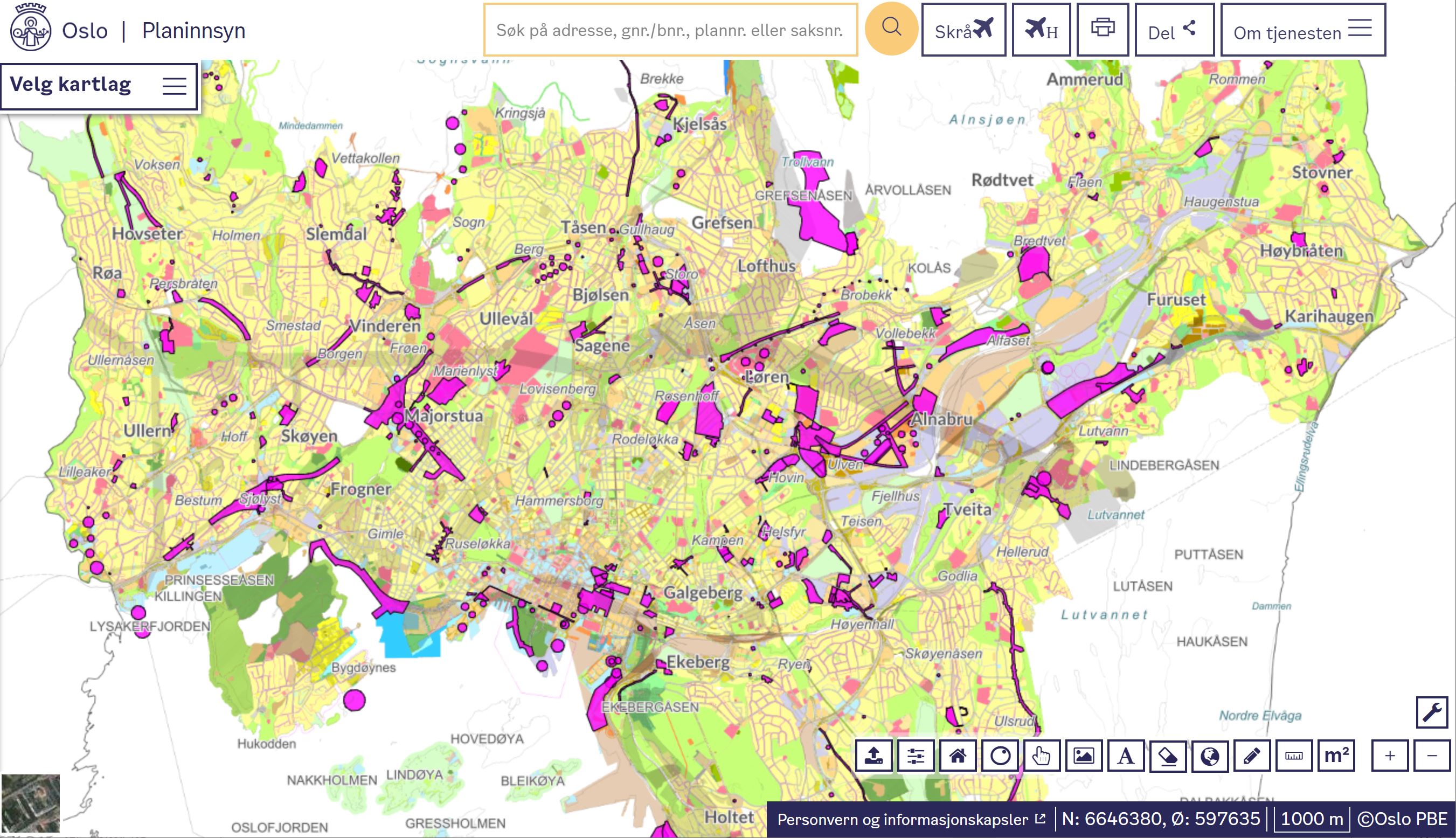Activate the pointing hand select tool
The width and height of the screenshot is (1456, 838).
[1041, 755]
